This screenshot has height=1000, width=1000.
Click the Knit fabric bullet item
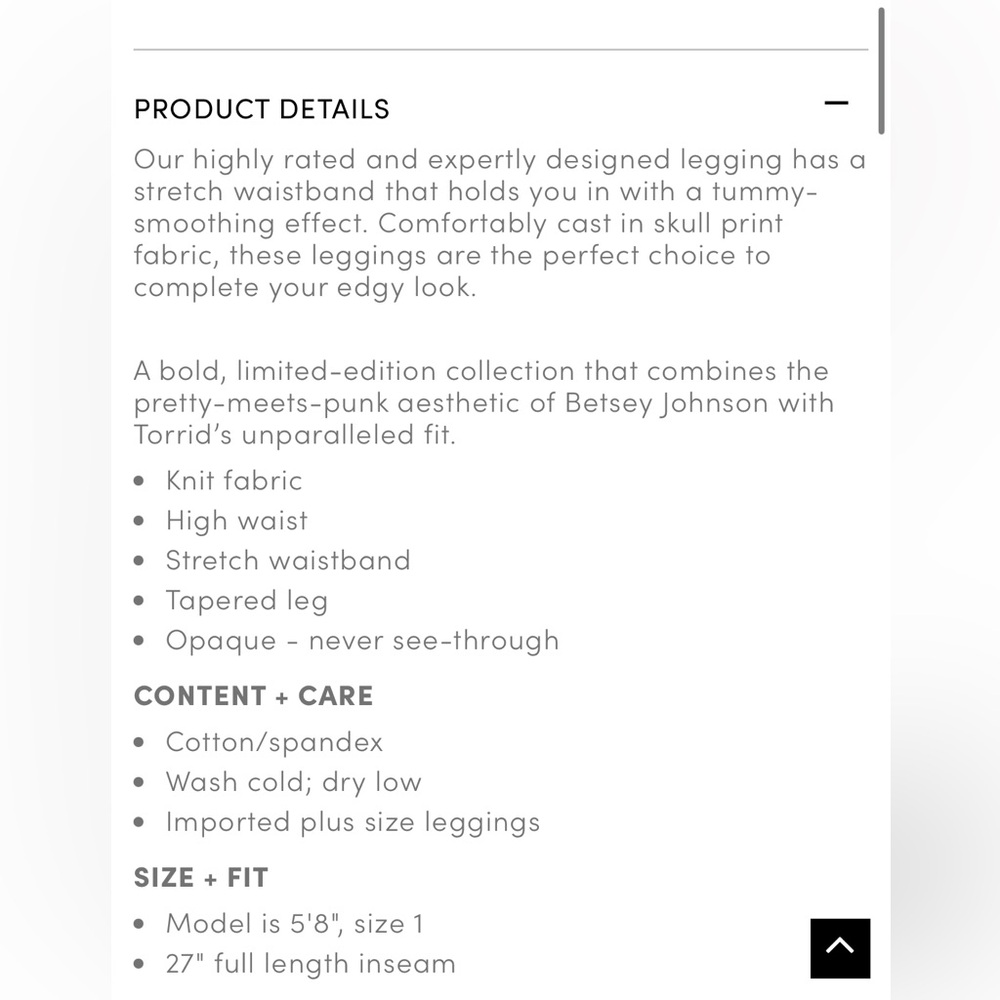point(234,481)
